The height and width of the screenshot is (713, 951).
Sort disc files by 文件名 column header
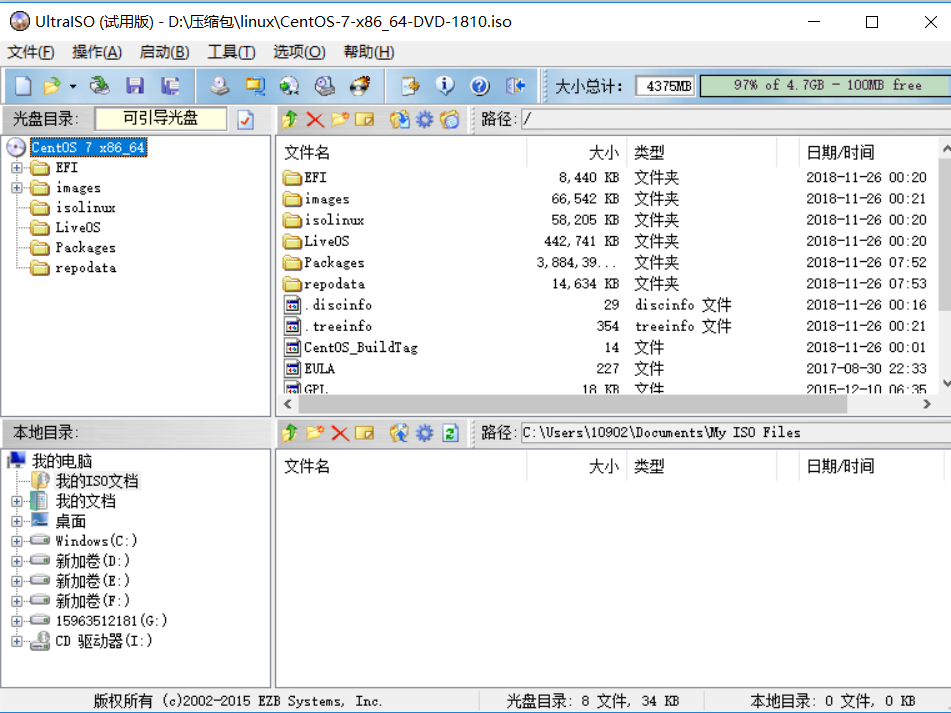[x=402, y=152]
